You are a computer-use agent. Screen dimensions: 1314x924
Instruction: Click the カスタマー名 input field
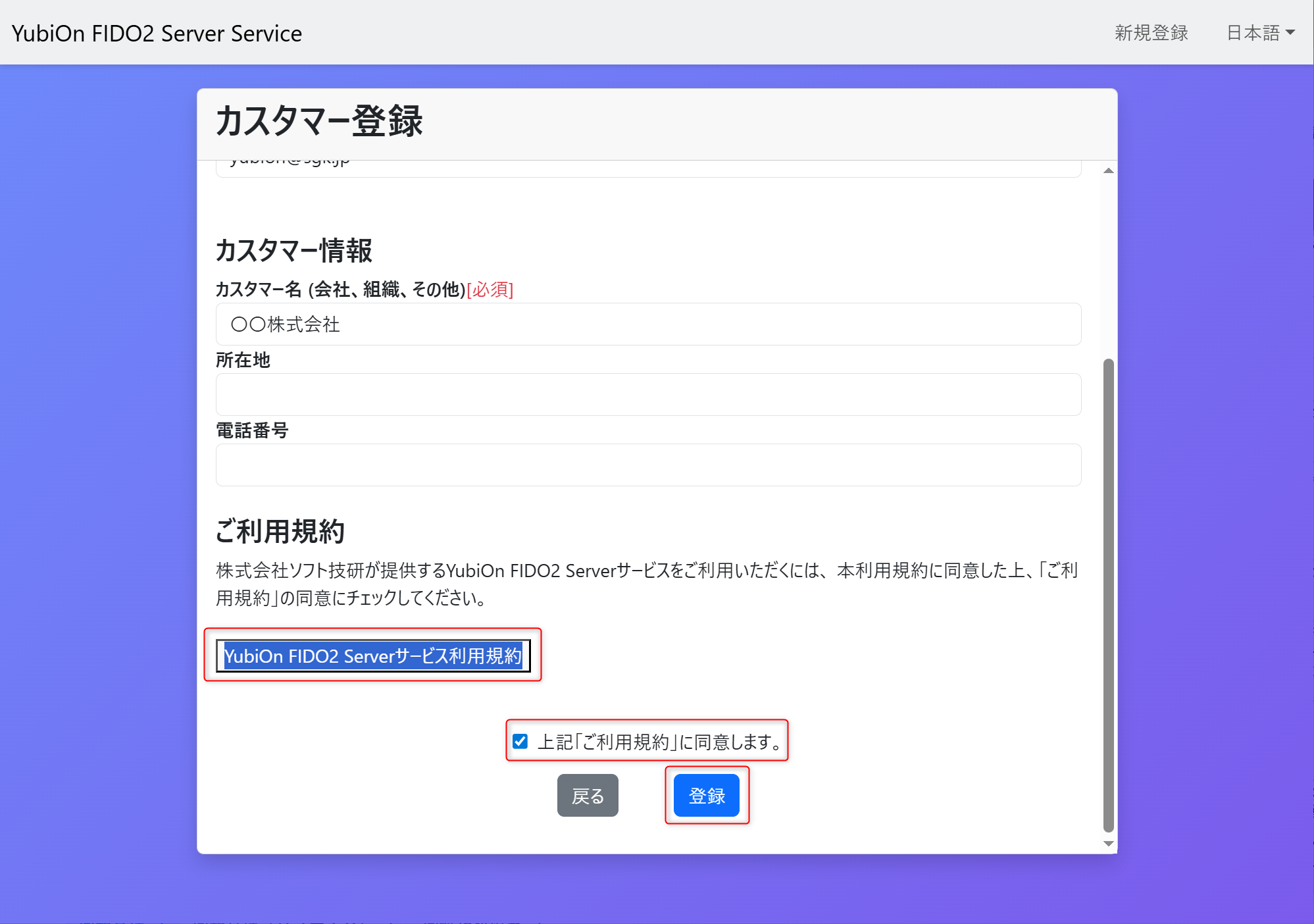point(648,324)
